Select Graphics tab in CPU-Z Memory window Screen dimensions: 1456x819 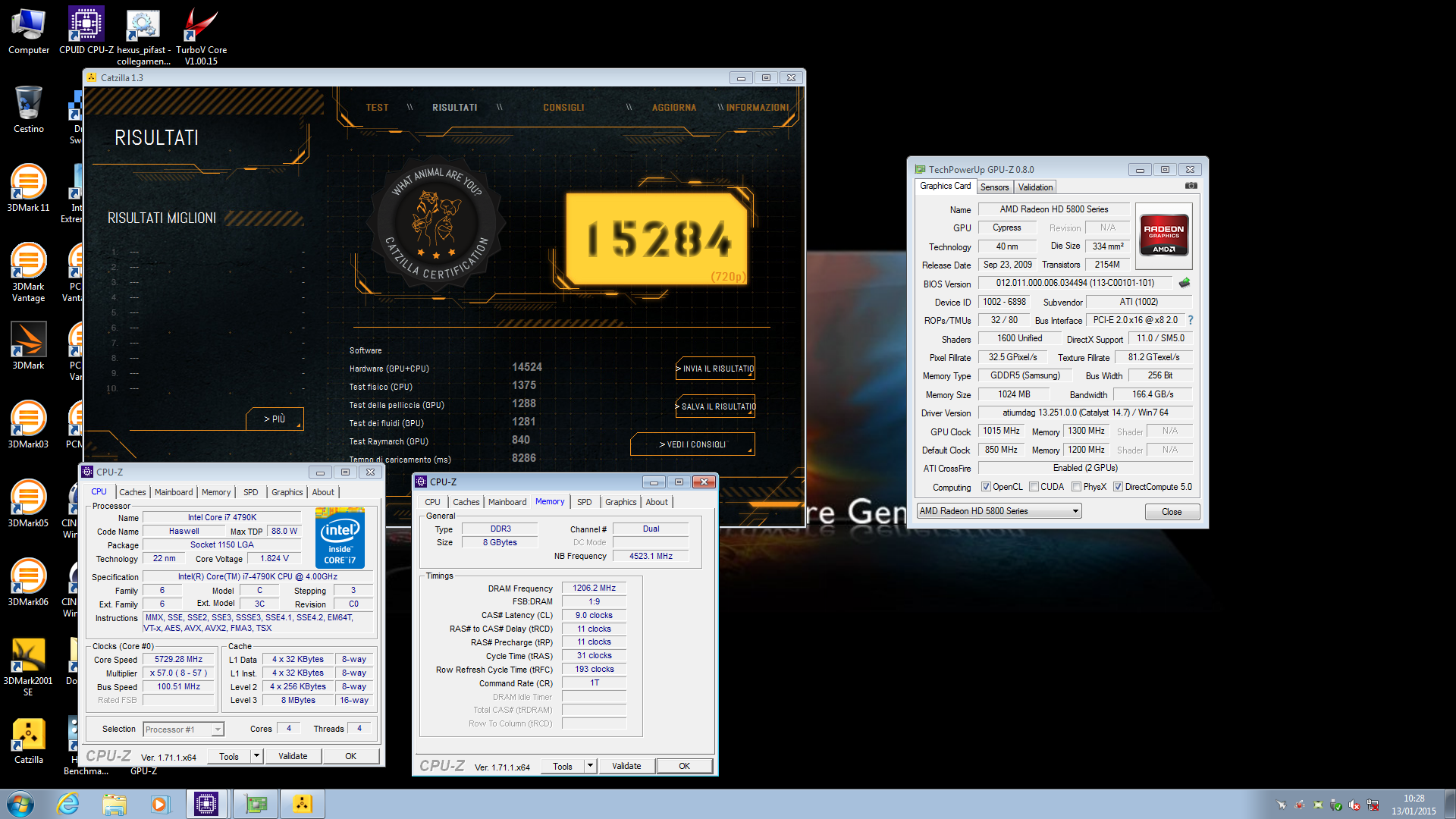pos(620,502)
